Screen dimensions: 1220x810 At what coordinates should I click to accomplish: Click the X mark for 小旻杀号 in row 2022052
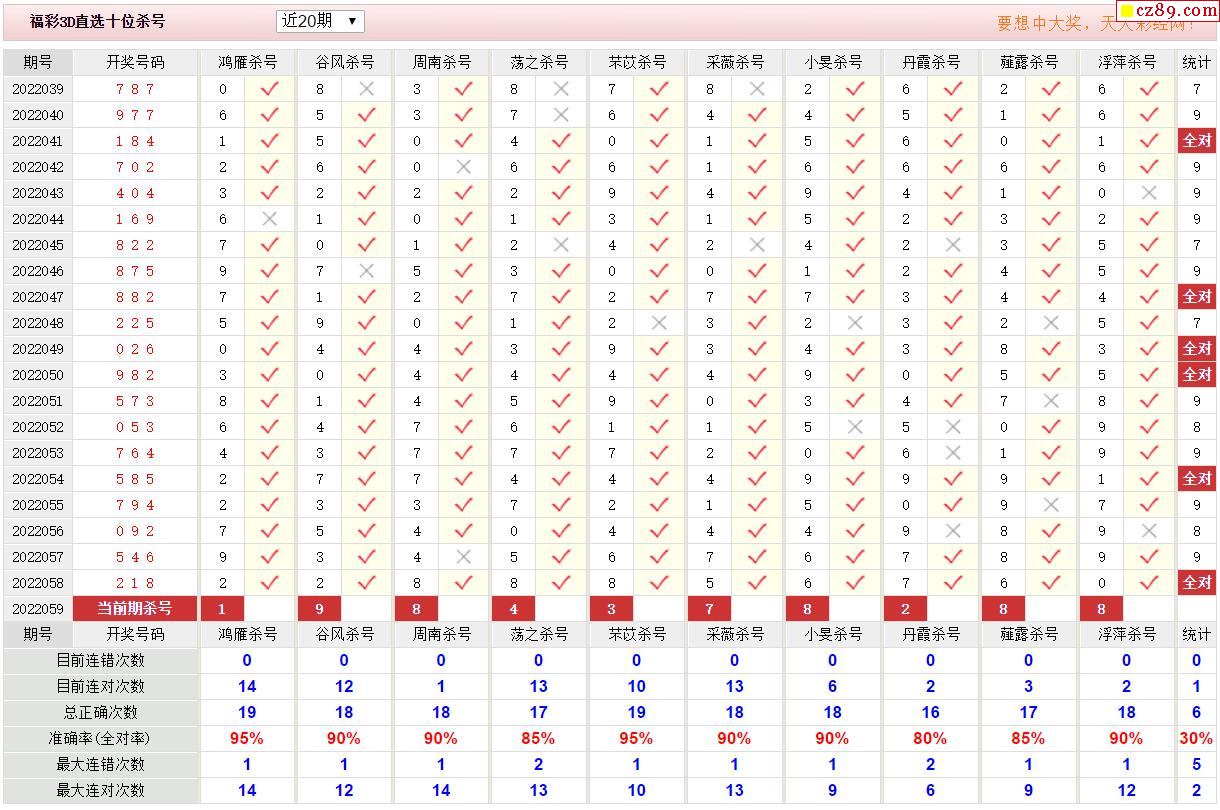pyautogui.click(x=855, y=427)
